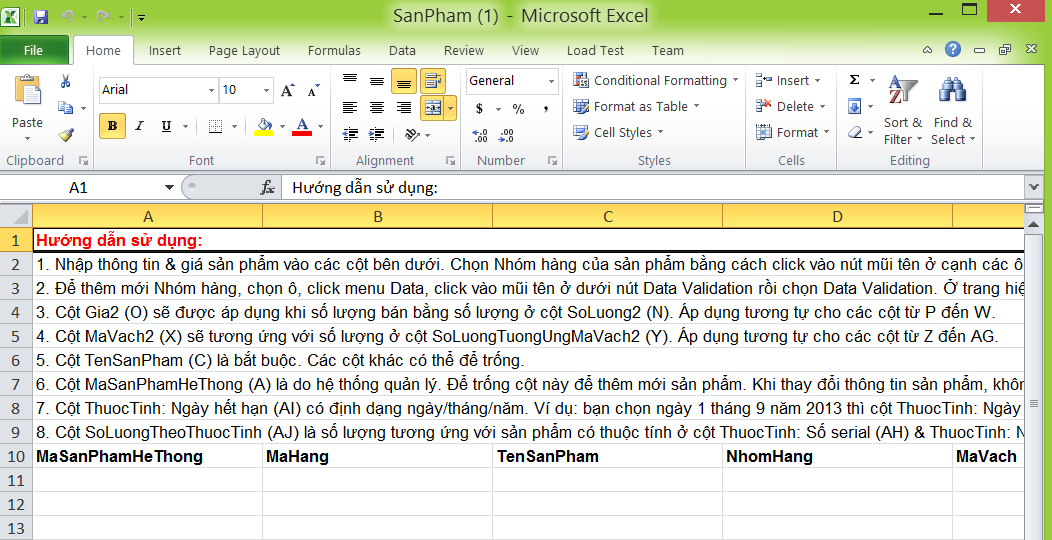This screenshot has height=540, width=1052.
Task: Click the yellow Fill Color swatch
Action: 264,126
